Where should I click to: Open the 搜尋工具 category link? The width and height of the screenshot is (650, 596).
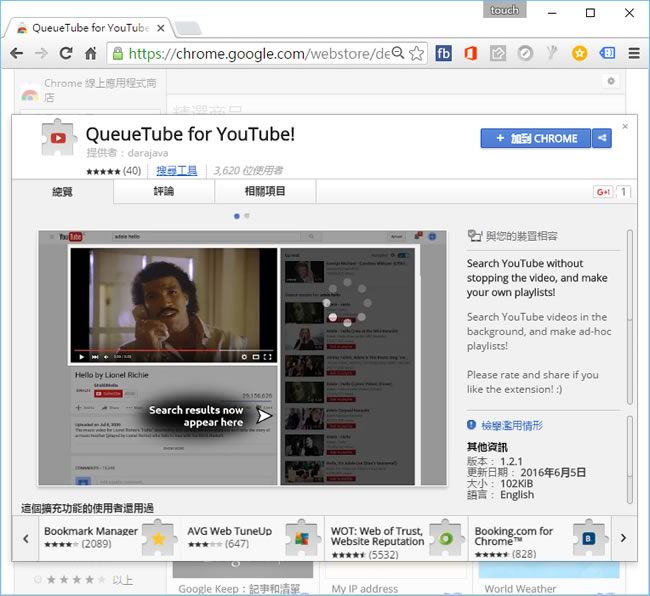click(x=177, y=170)
